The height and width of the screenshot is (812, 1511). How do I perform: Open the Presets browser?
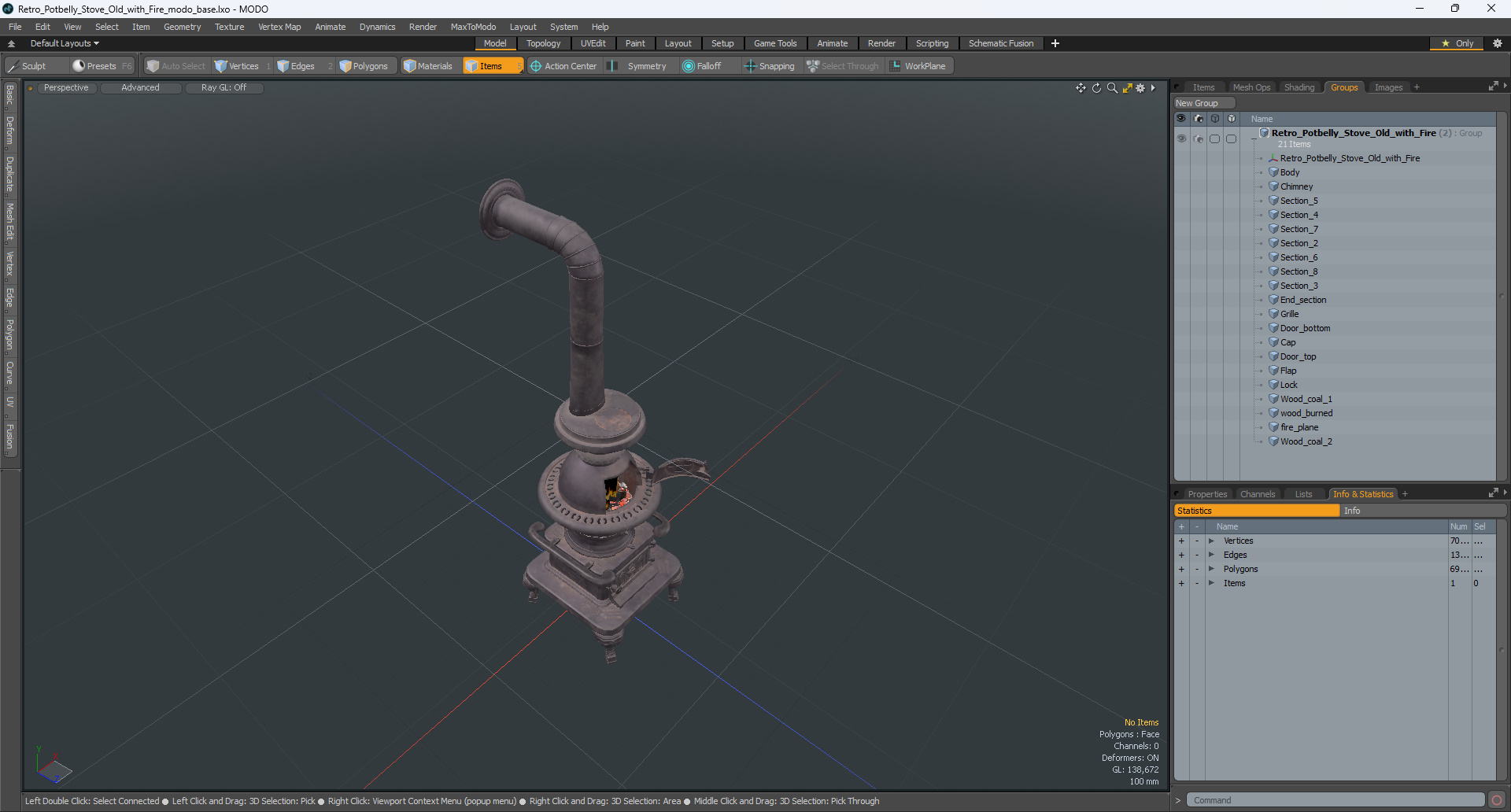click(102, 66)
